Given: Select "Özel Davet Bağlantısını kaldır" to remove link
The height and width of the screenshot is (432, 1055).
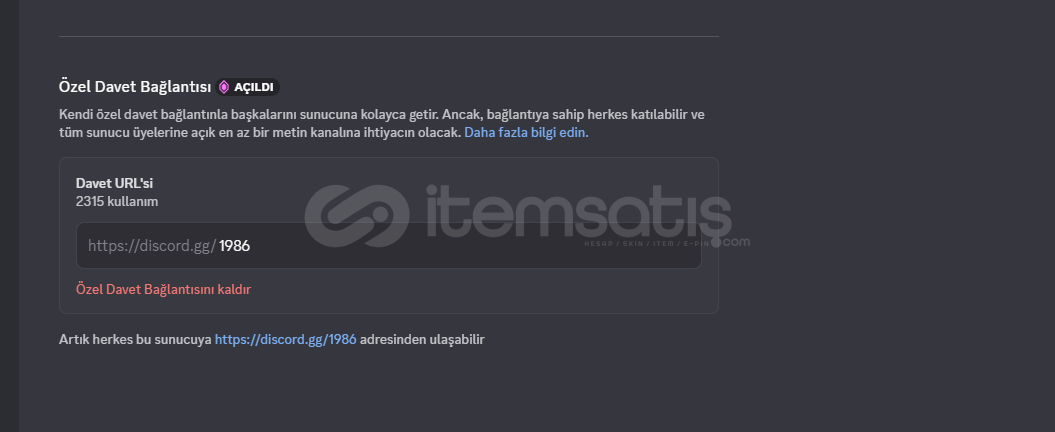Looking at the screenshot, I should click(163, 289).
